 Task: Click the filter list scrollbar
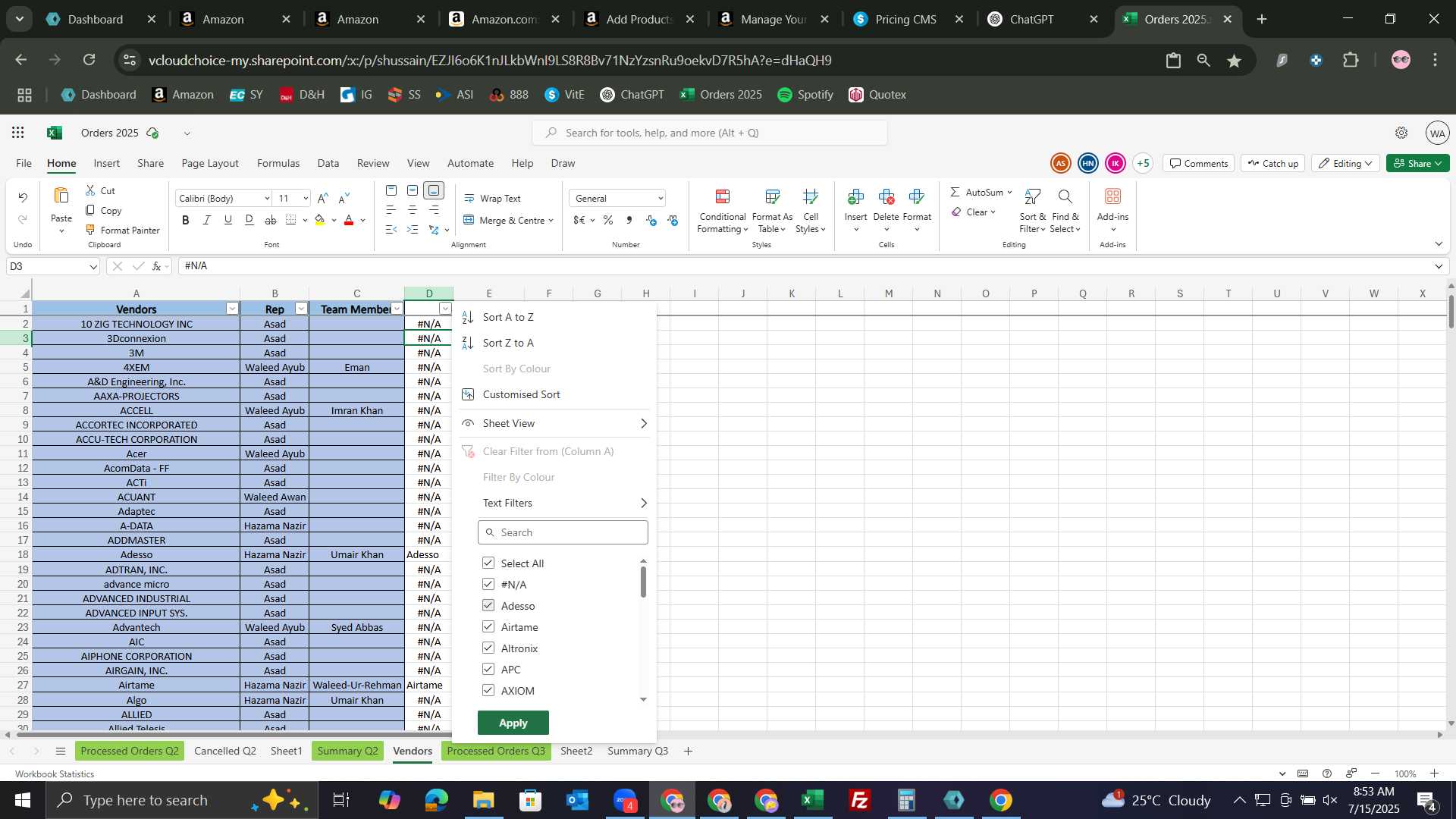(x=643, y=582)
